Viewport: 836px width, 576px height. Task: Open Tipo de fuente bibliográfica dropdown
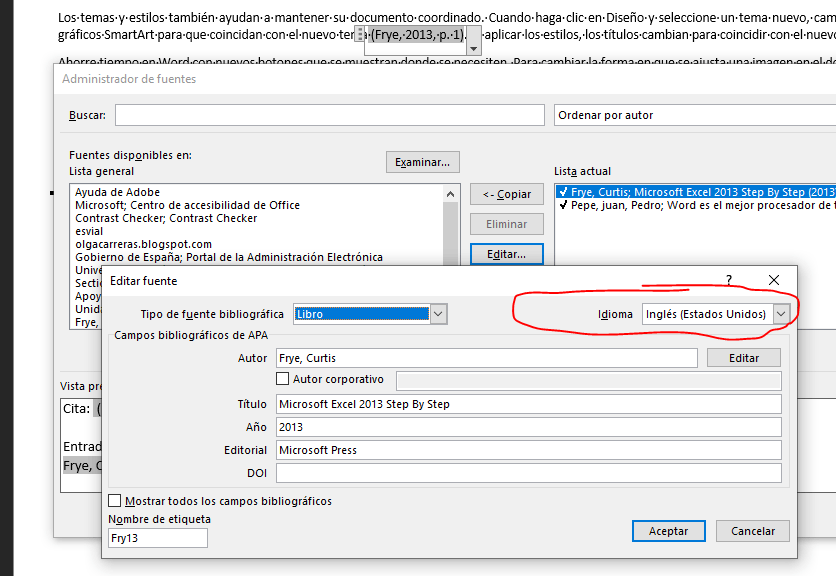[x=438, y=314]
